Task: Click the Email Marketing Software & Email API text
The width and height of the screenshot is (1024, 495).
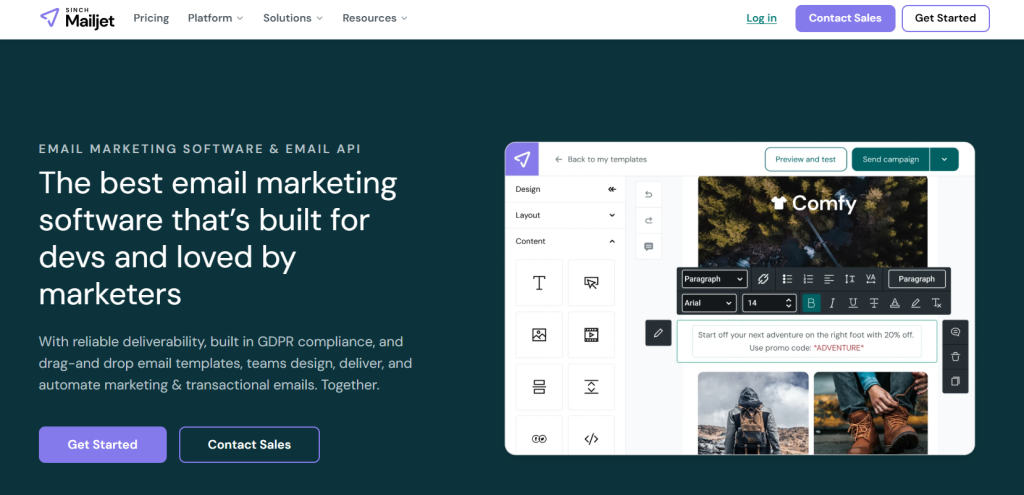Action: pyautogui.click(x=200, y=149)
